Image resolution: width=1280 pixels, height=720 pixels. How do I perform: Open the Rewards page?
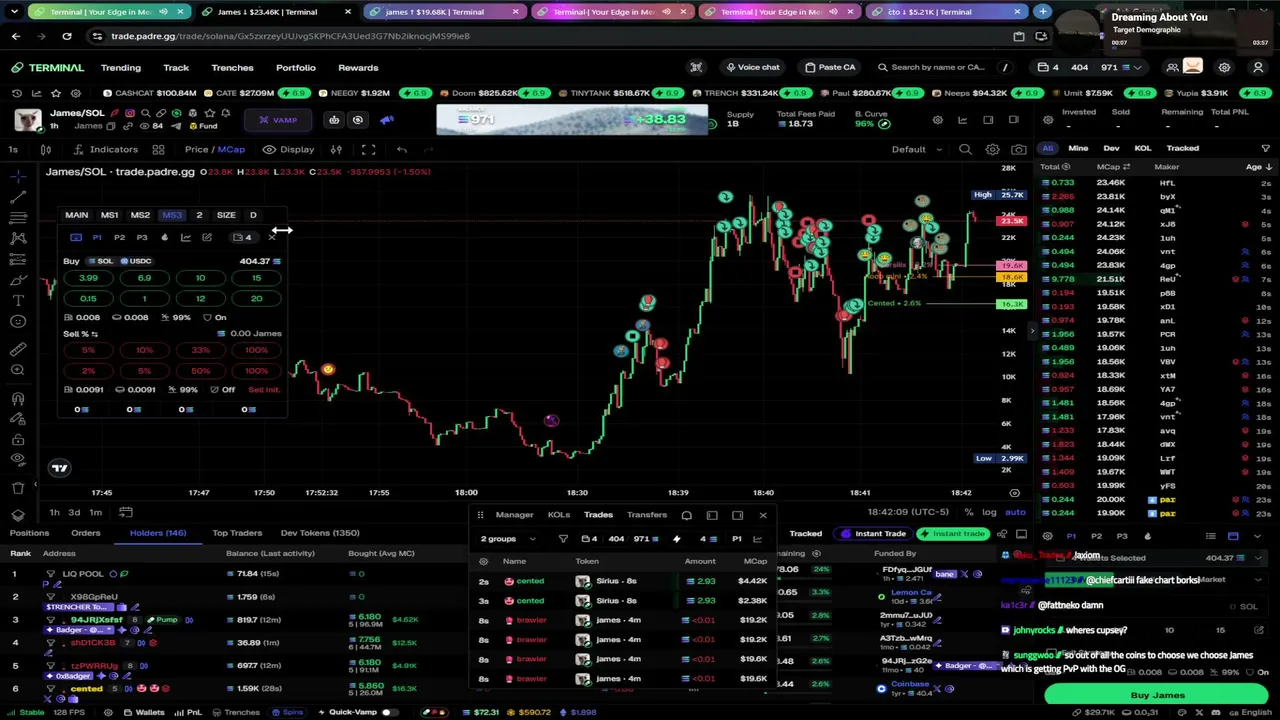pyautogui.click(x=358, y=68)
